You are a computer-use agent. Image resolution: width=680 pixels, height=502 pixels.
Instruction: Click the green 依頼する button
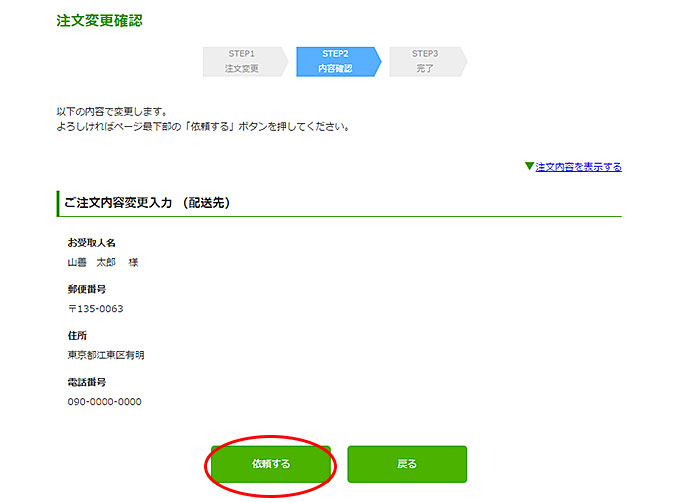(x=270, y=464)
